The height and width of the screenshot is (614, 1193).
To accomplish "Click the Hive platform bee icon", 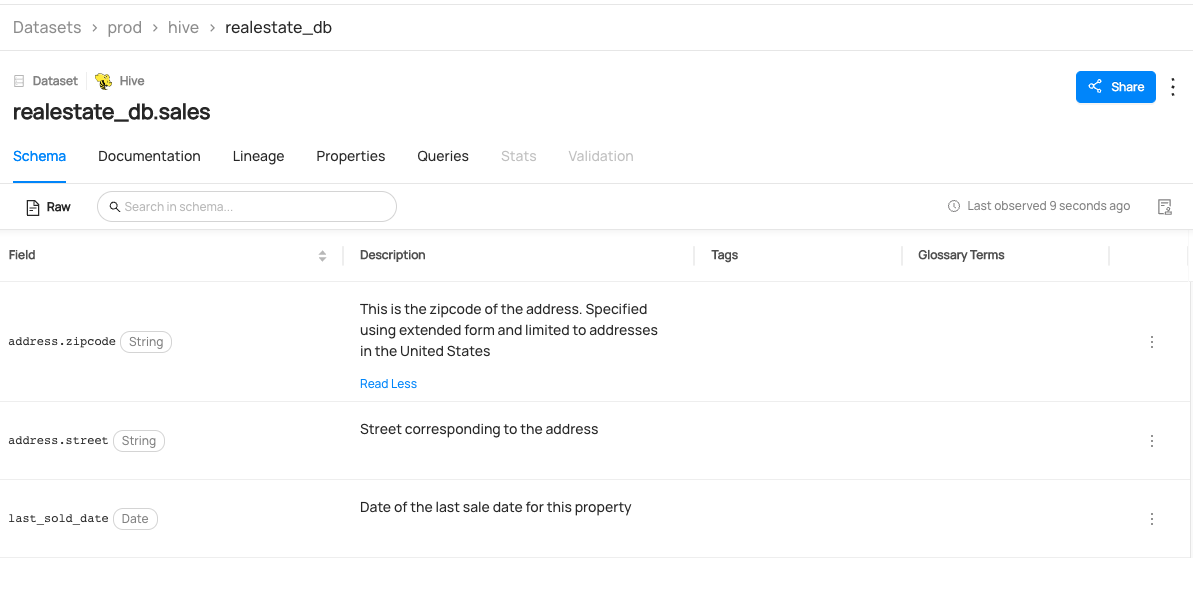I will click(x=103, y=80).
